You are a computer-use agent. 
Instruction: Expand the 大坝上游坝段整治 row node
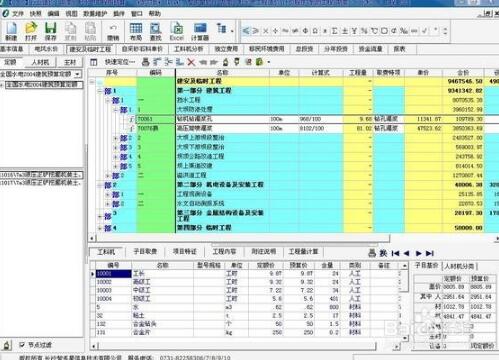pyautogui.click(x=116, y=138)
